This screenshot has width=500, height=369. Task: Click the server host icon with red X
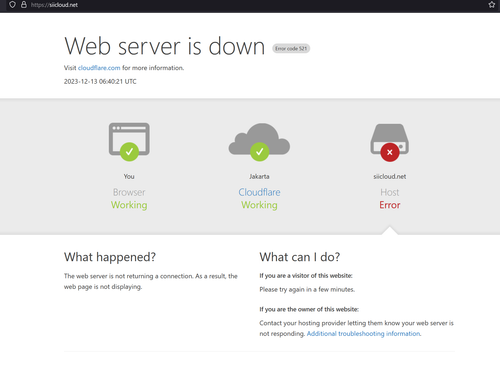pos(390,142)
